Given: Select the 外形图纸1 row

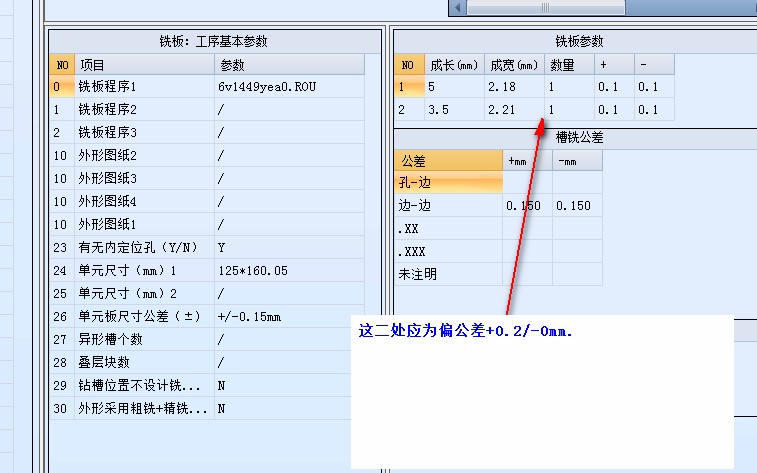Looking at the screenshot, I should point(207,224).
